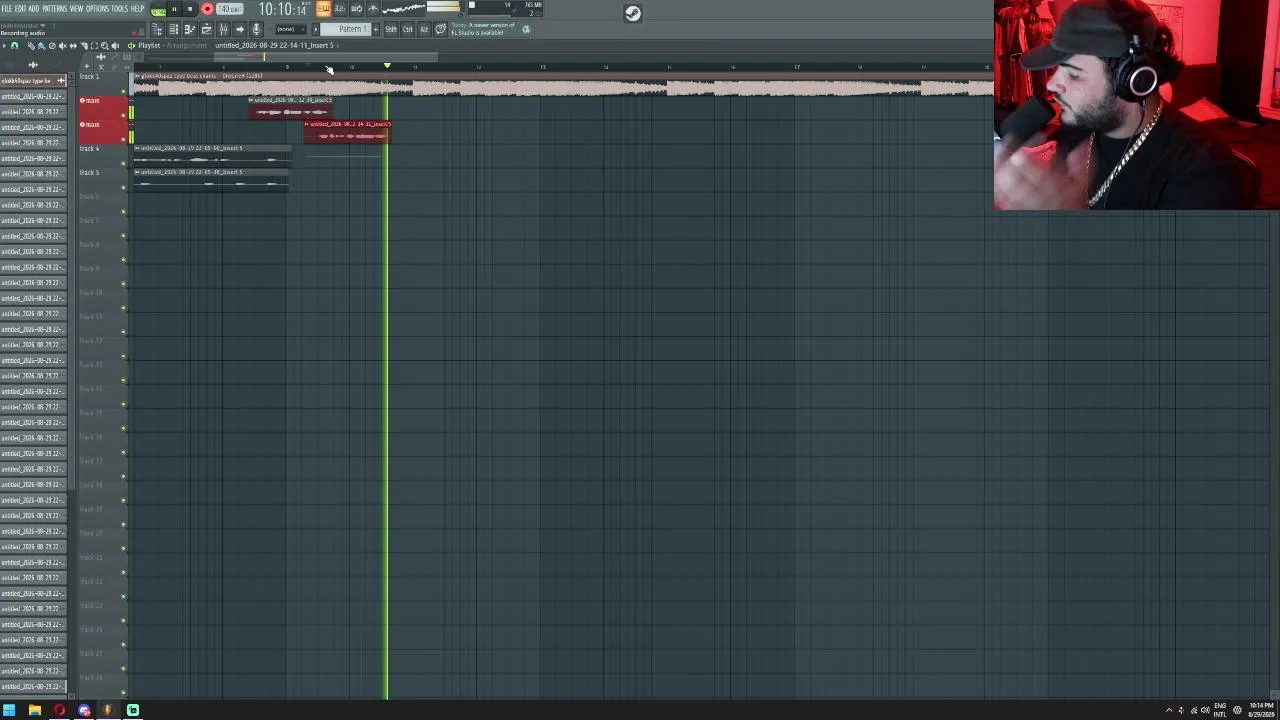This screenshot has height=720, width=1280.
Task: Click the microphone one-click recording icon
Action: coord(256,29)
